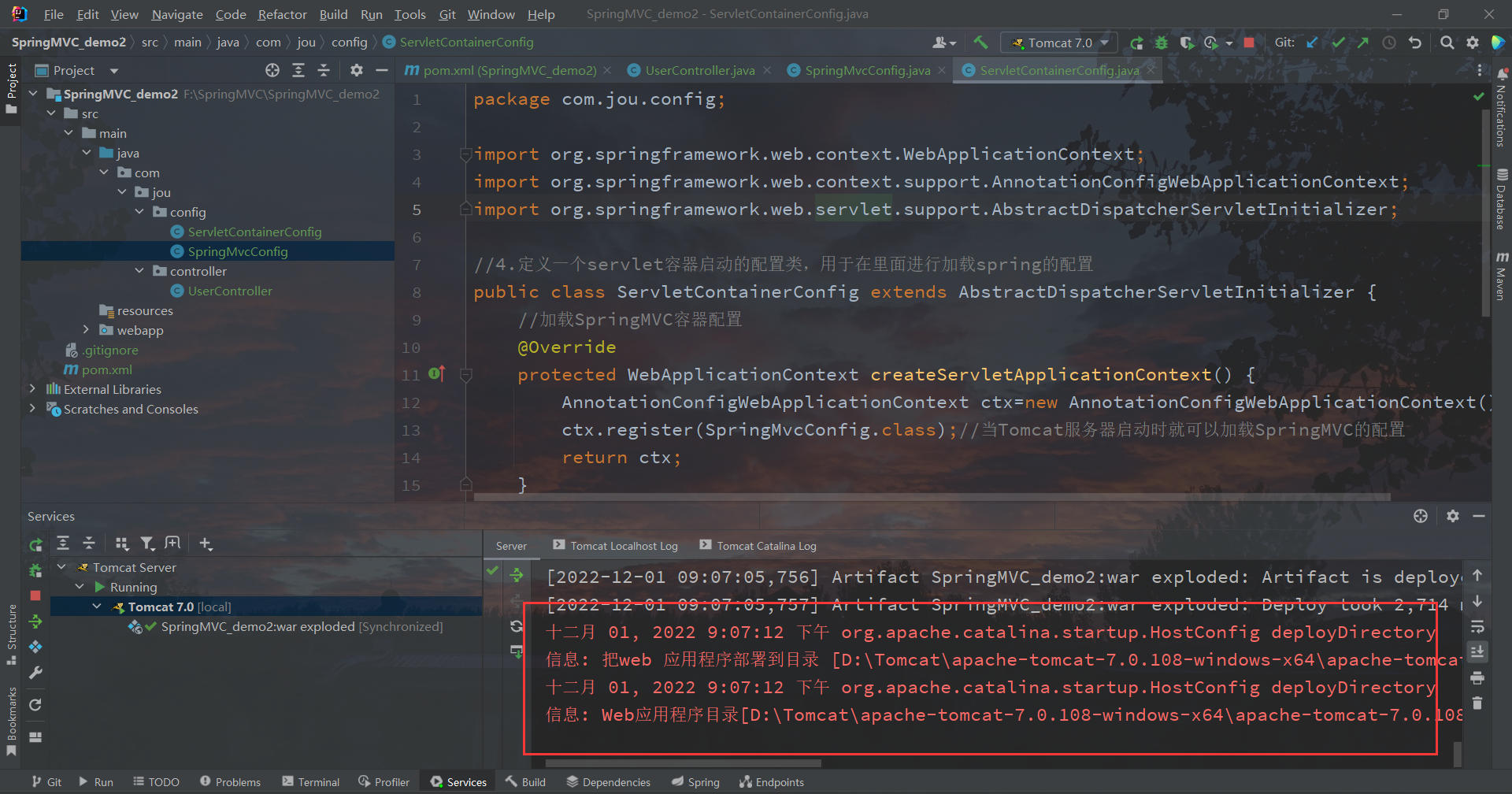Stop Tomcat with red square in top toolbar
The height and width of the screenshot is (794, 1512).
click(1249, 43)
